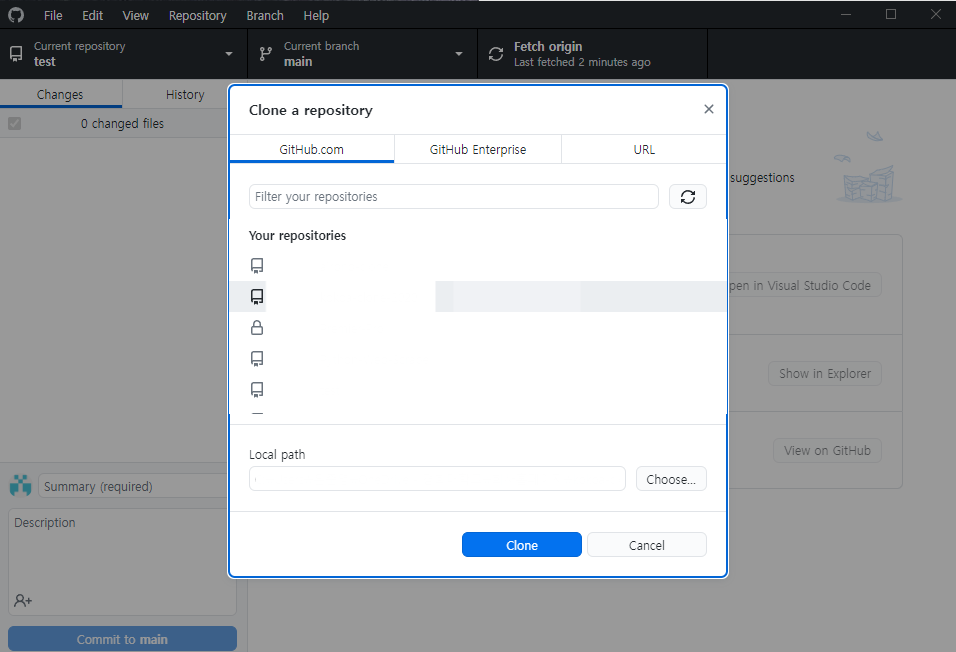Click the Choose... local path button
This screenshot has height=652, width=956.
click(671, 479)
